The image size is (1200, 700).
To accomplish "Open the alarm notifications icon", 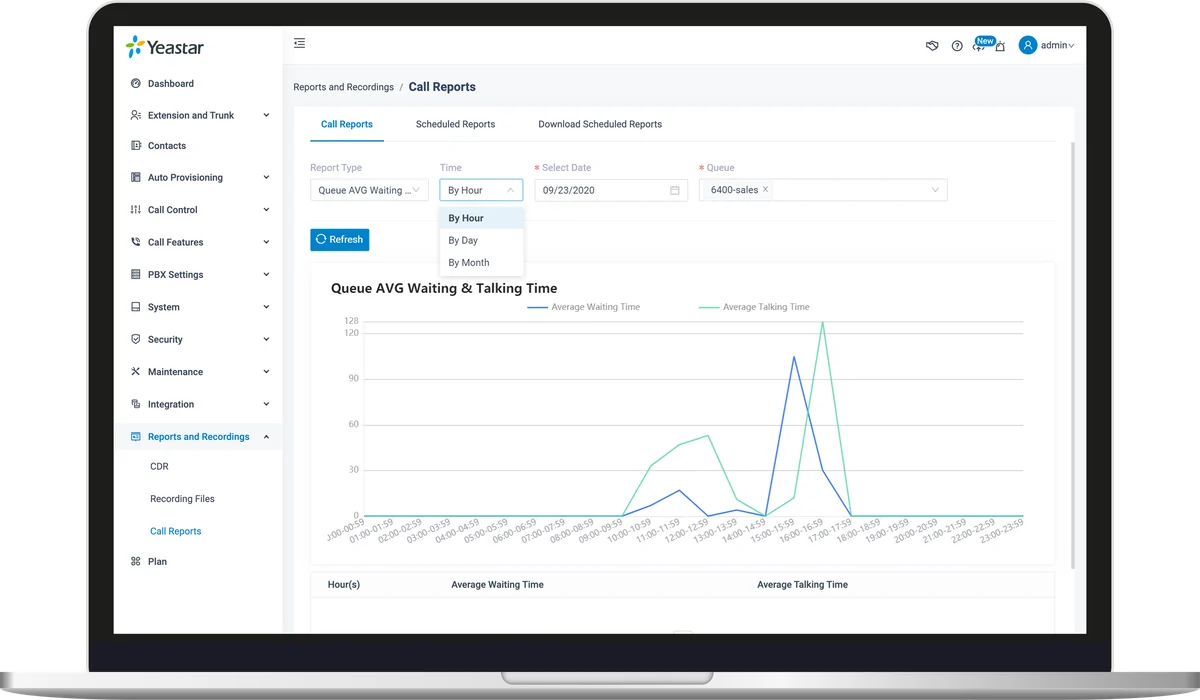I will tap(1000, 46).
